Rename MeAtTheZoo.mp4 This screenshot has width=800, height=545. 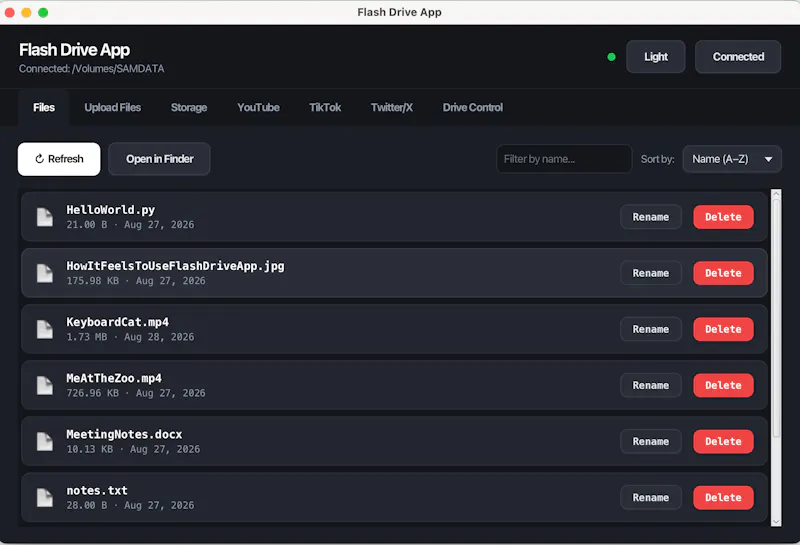[x=651, y=385]
